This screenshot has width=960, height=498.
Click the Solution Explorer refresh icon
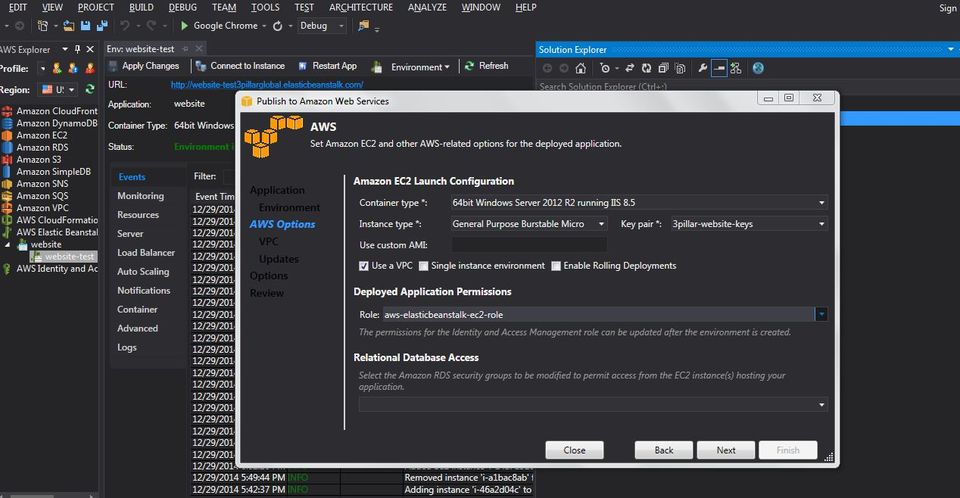pyautogui.click(x=646, y=68)
